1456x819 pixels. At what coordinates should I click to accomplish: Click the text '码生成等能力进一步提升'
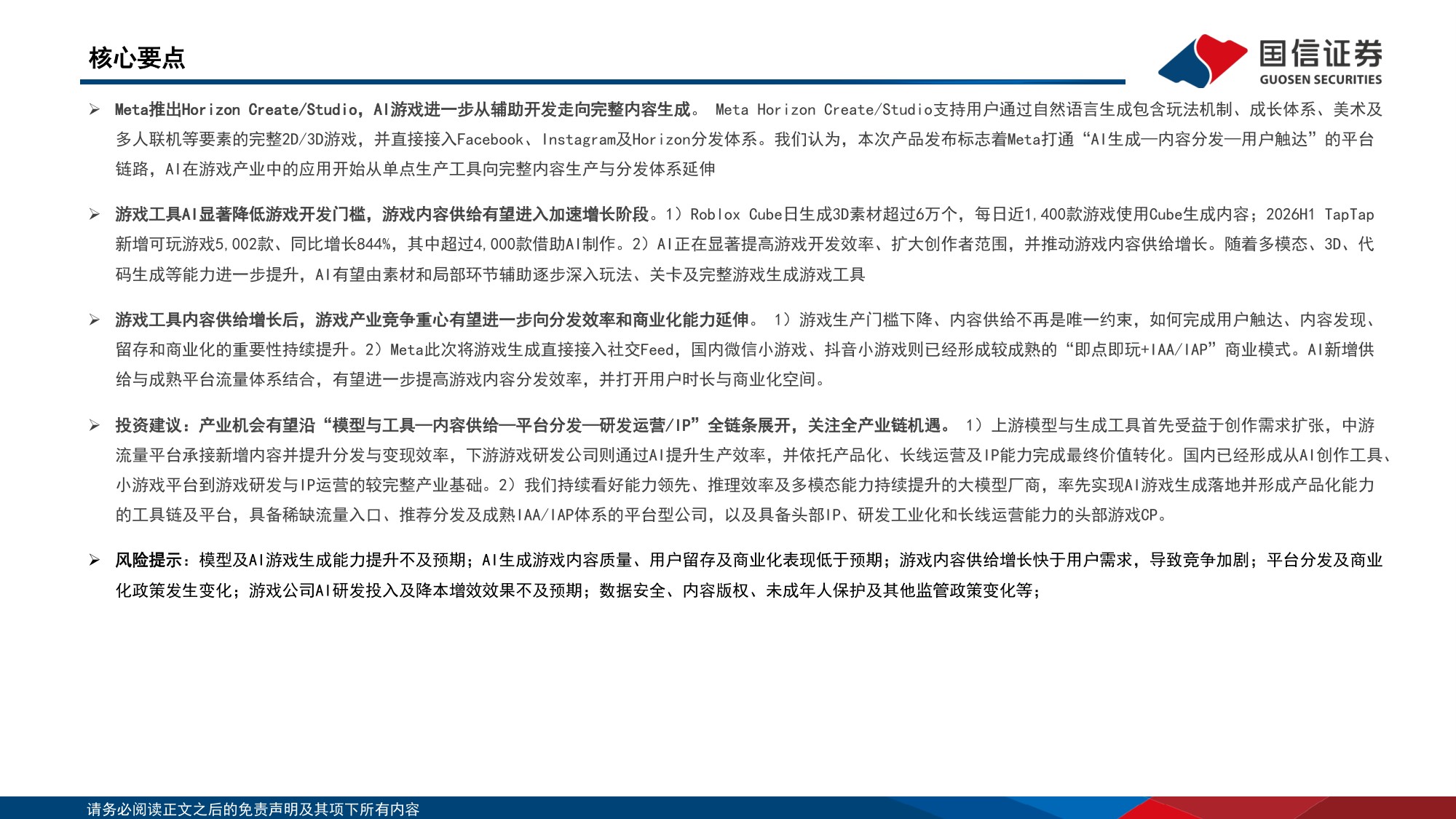point(207,275)
